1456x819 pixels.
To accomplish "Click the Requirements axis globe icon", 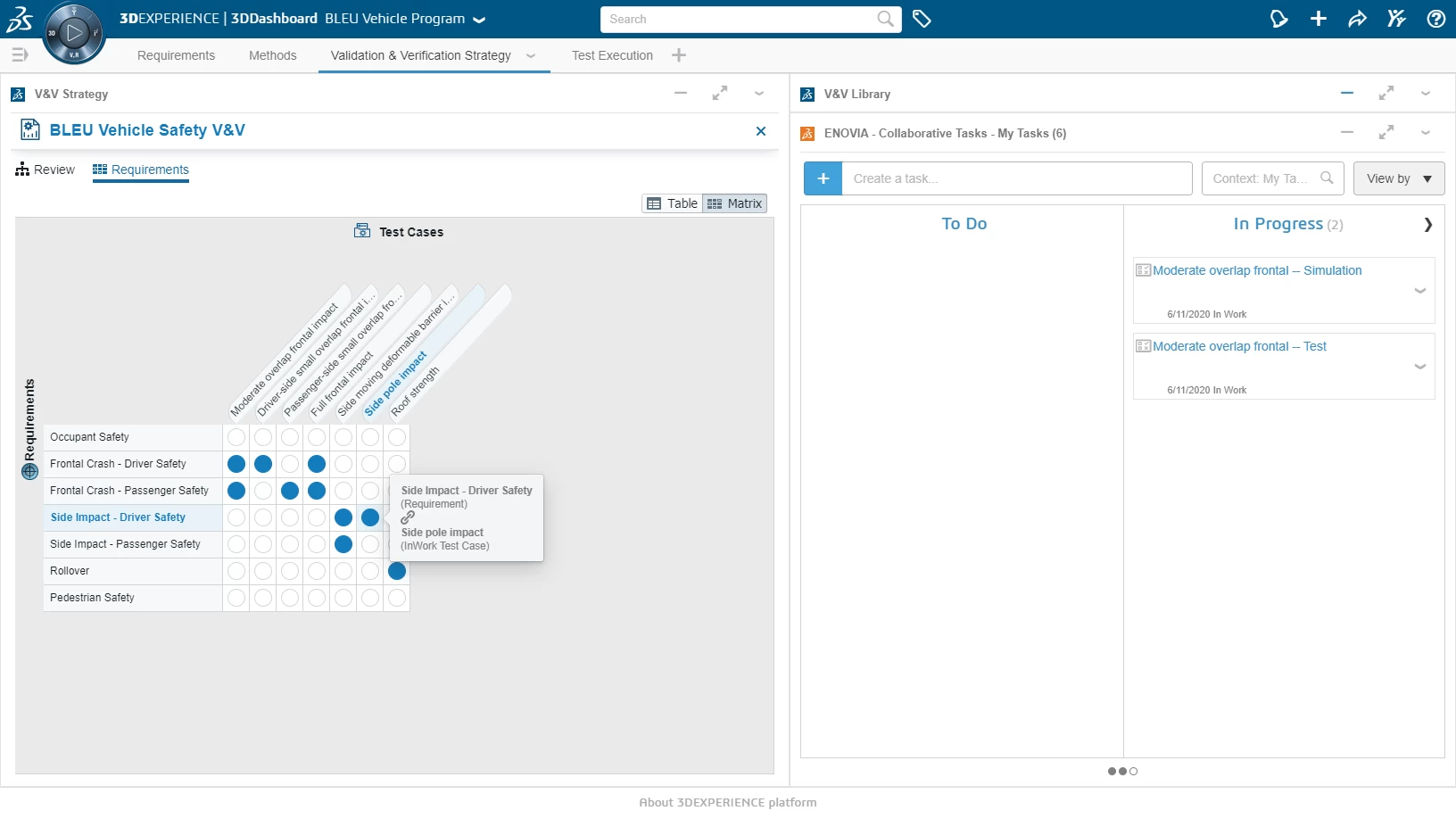I will coord(29,472).
